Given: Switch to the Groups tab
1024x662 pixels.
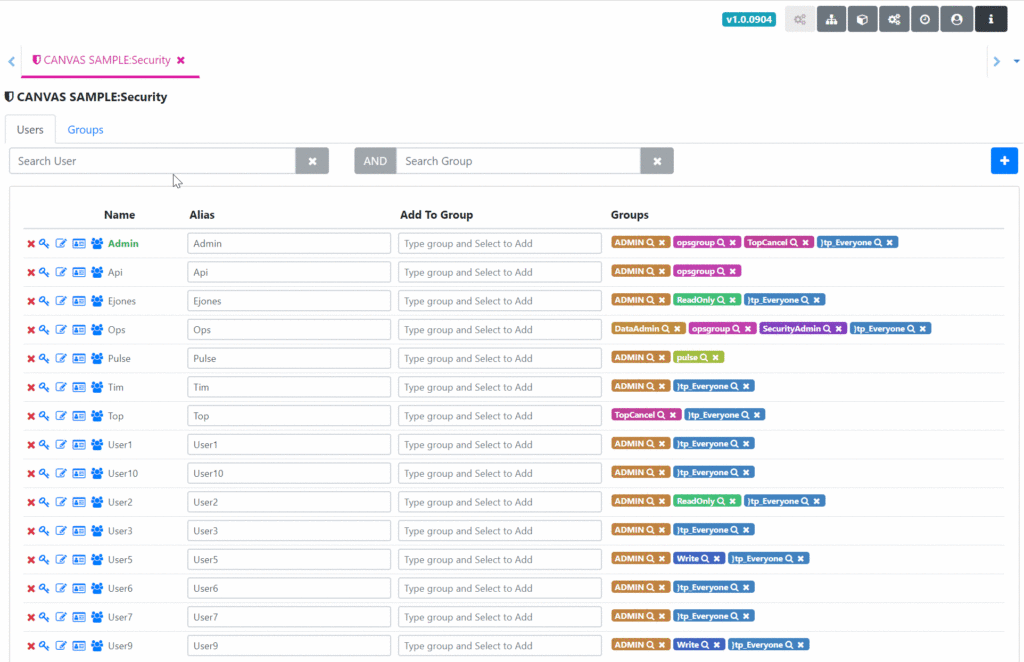Looking at the screenshot, I should click(85, 130).
